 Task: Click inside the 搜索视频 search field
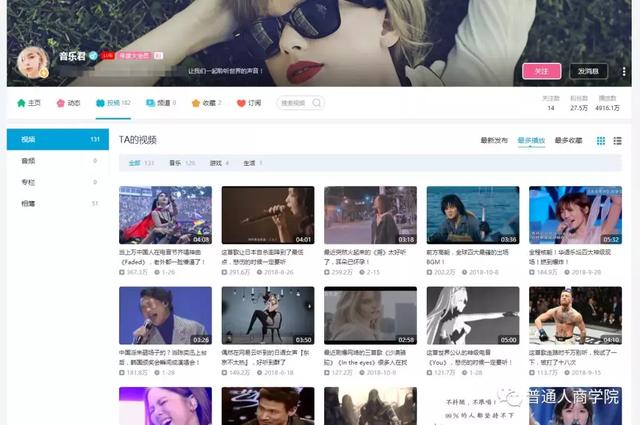click(295, 103)
